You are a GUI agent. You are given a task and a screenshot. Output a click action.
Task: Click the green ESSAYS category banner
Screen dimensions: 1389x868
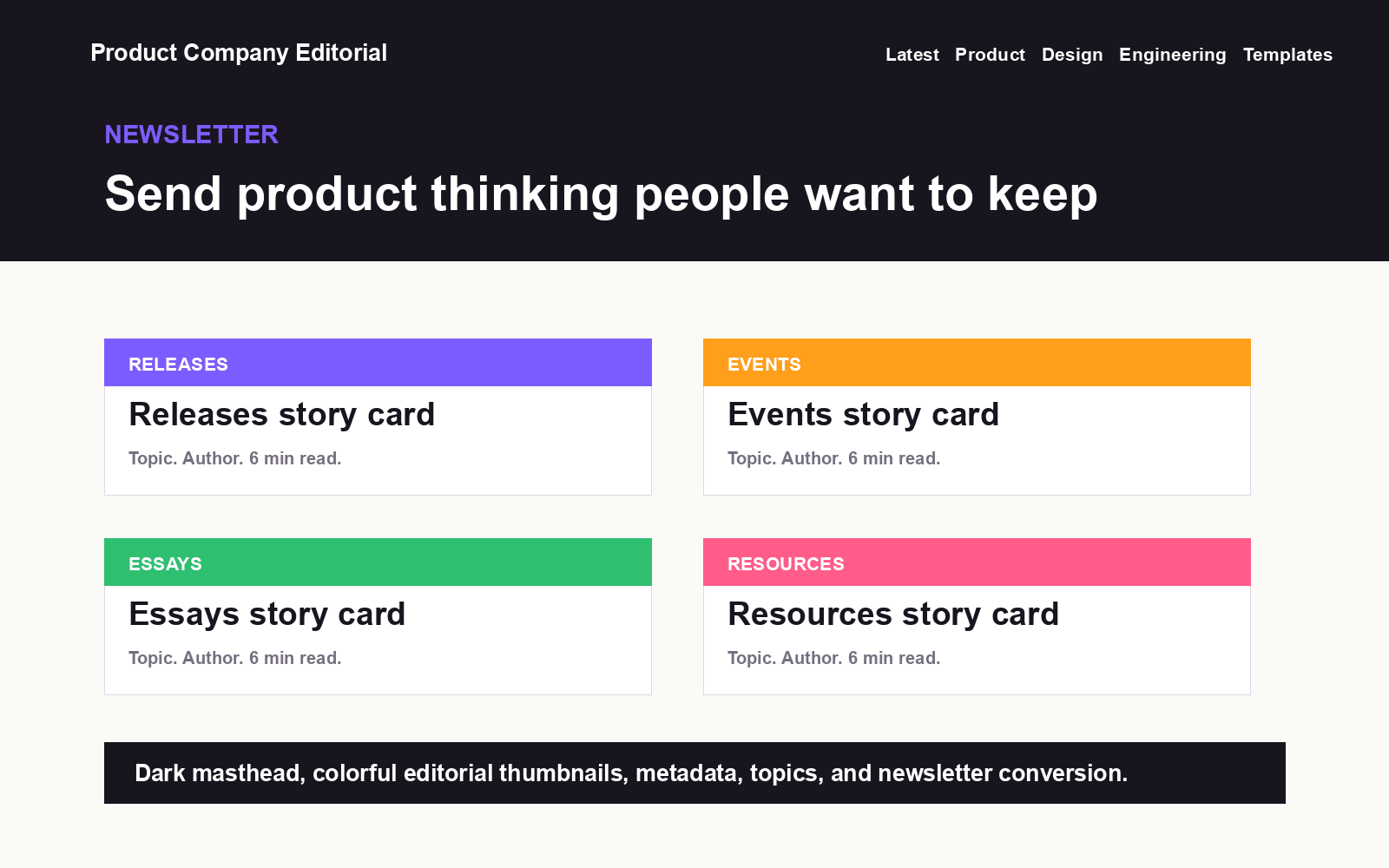[x=378, y=562]
